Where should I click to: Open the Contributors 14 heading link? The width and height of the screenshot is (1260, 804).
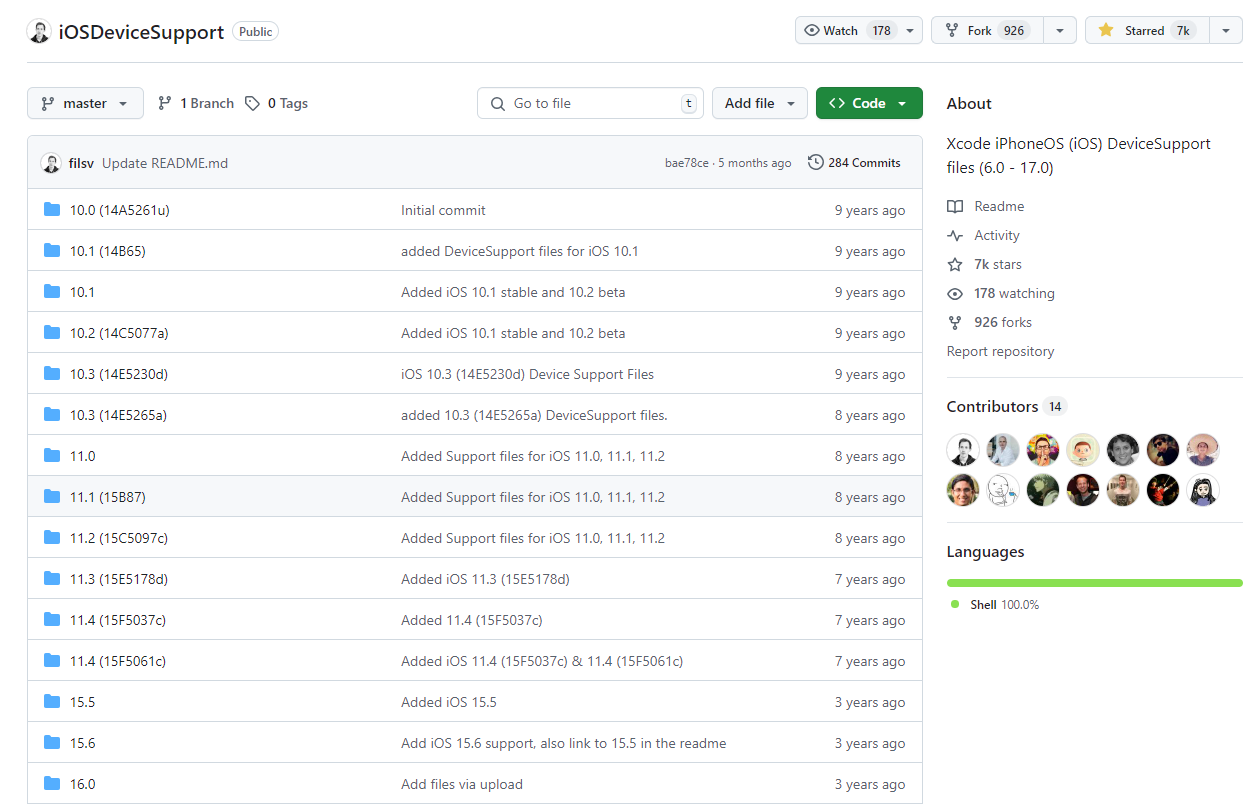pyautogui.click(x=1007, y=406)
